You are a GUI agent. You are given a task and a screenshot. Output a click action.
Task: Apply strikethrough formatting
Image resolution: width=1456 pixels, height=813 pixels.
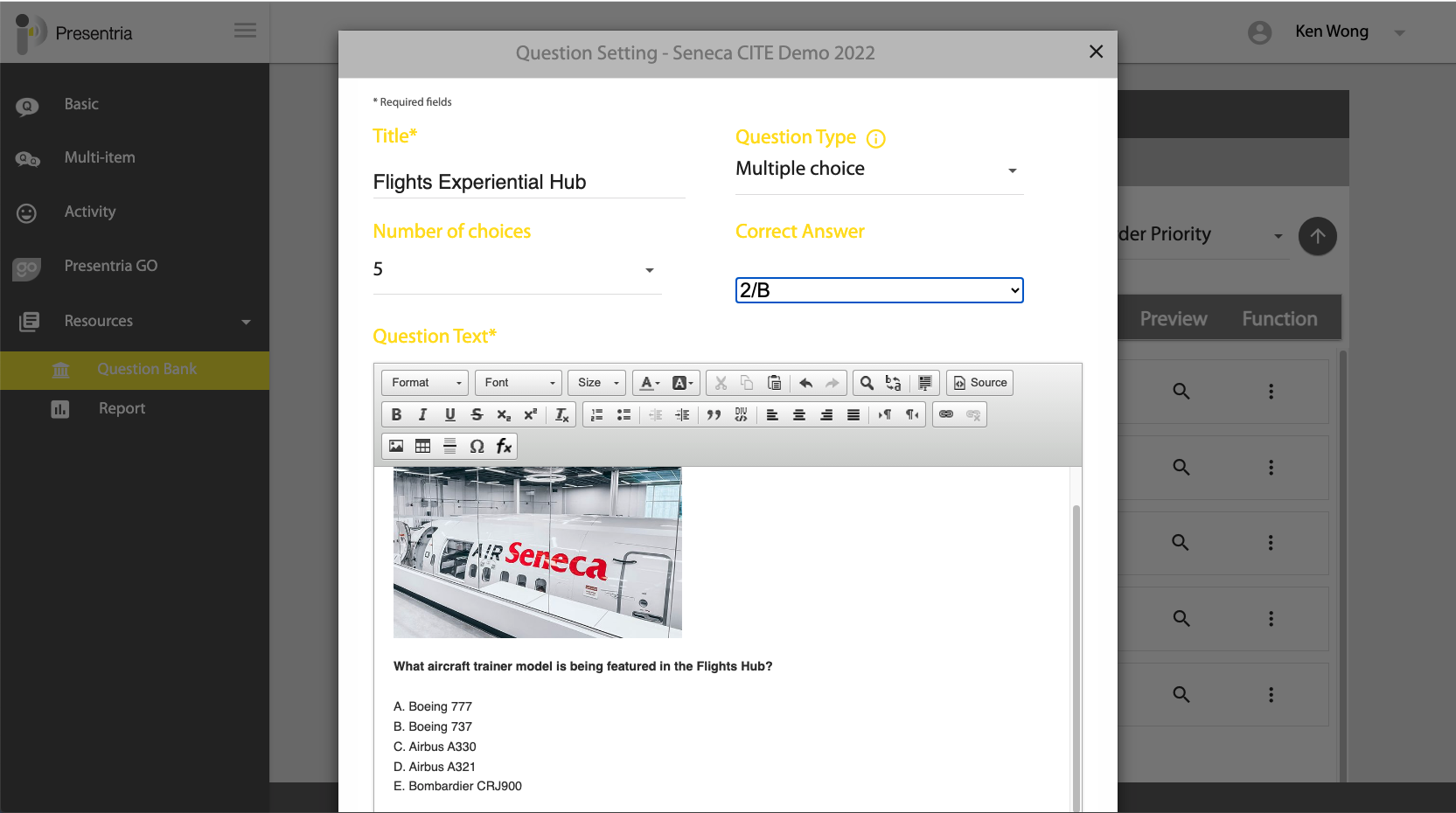pyautogui.click(x=477, y=414)
